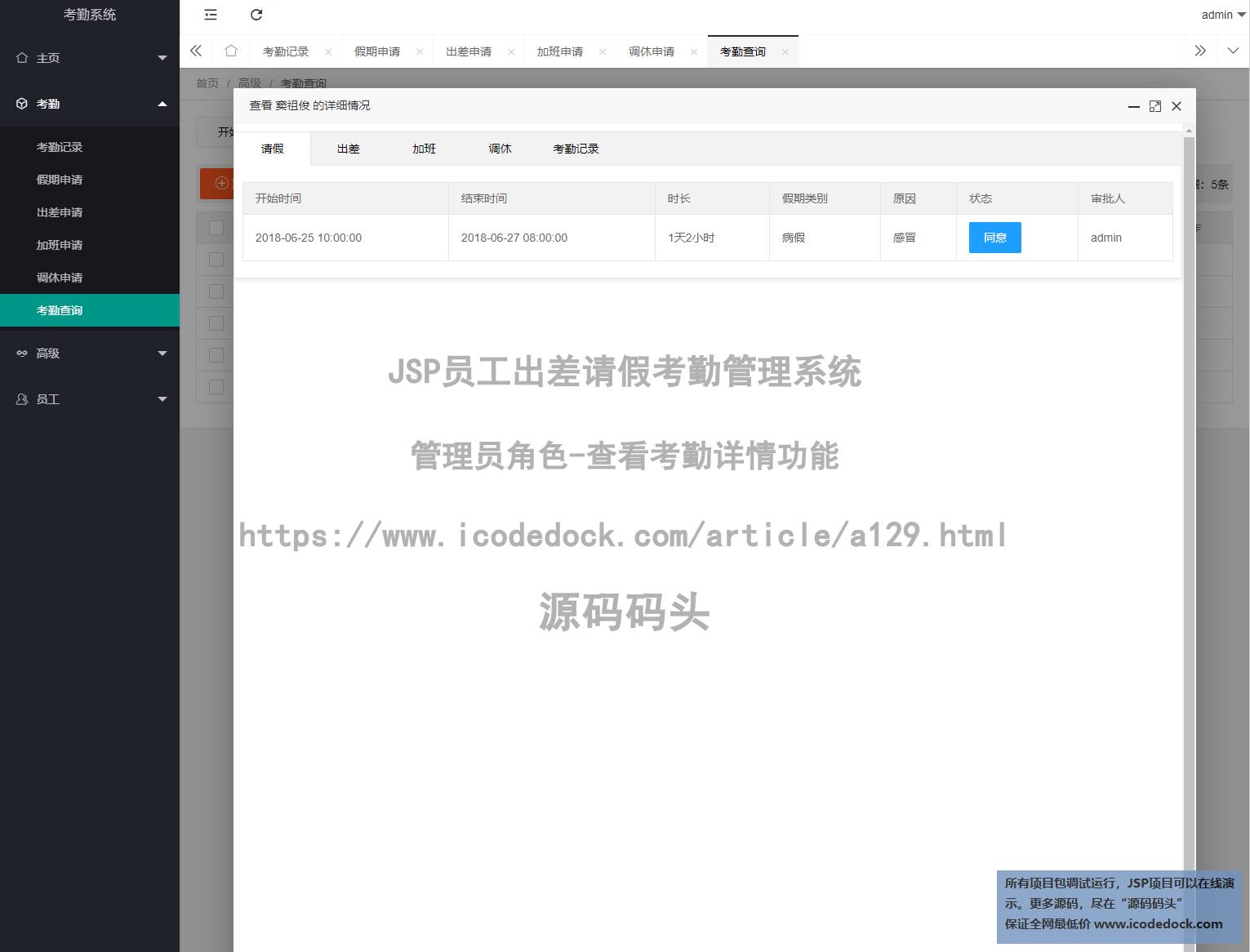
Task: Close the 加班申请 tab
Action: pos(603,51)
